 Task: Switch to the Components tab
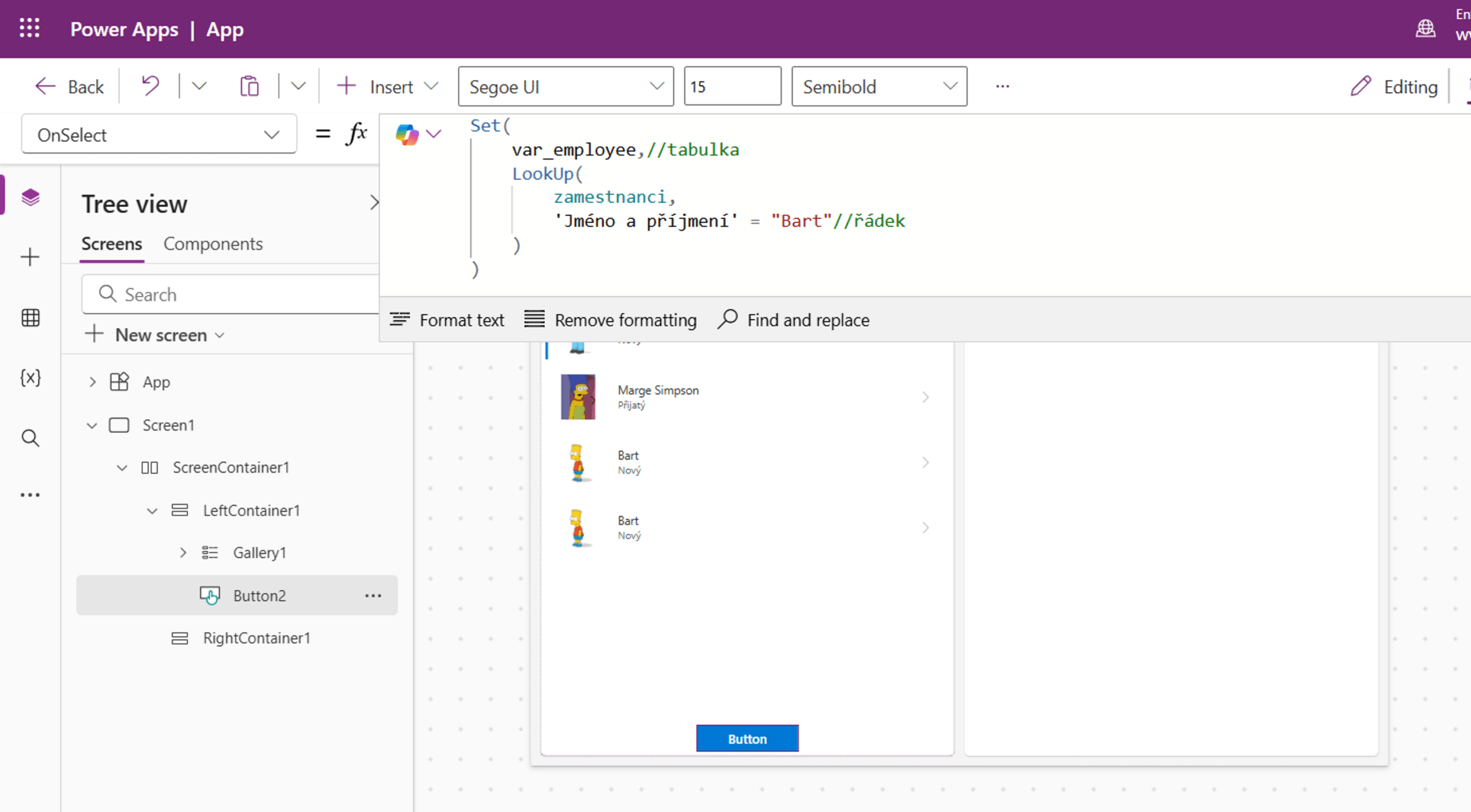click(x=213, y=244)
